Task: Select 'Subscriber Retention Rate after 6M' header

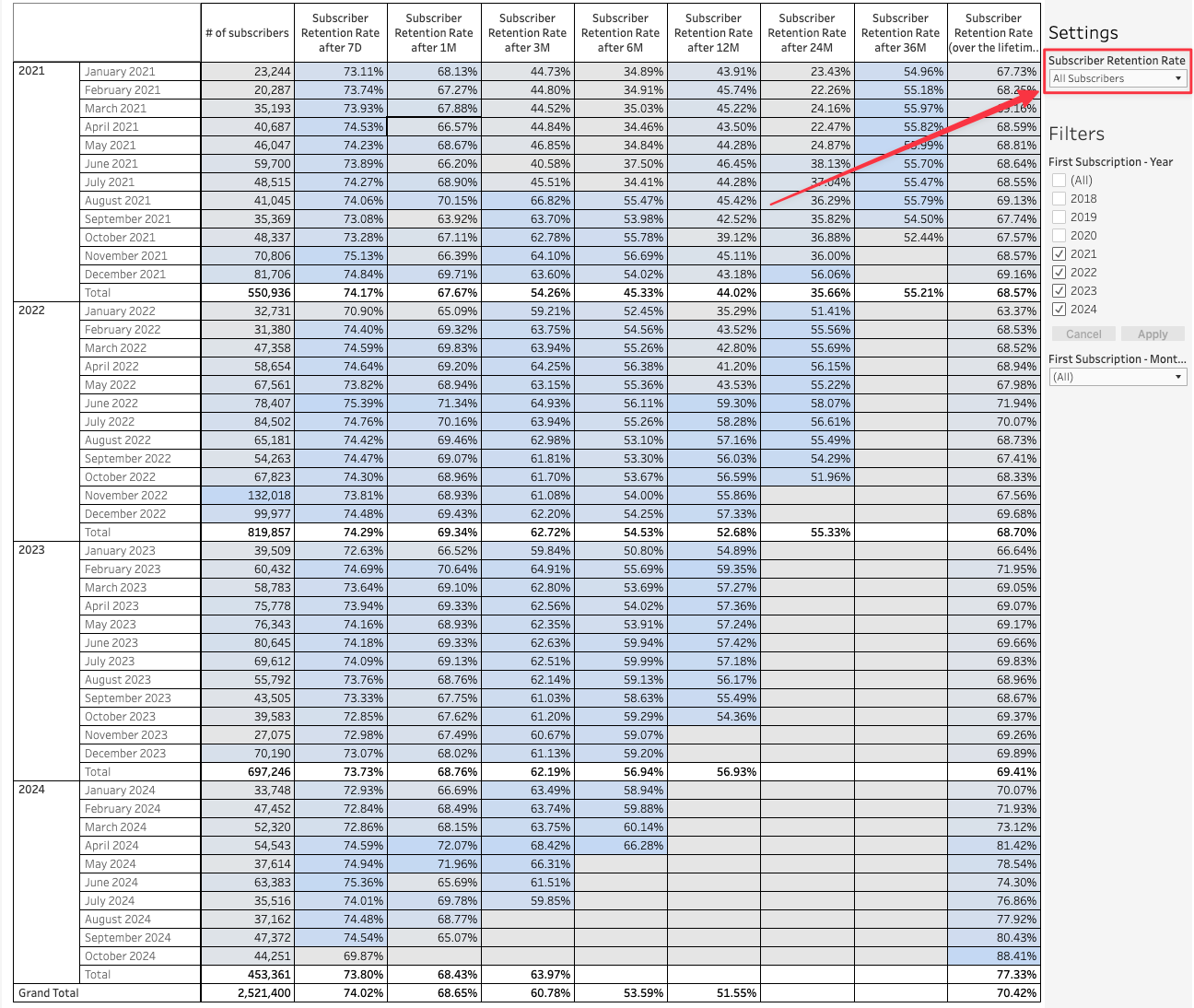Action: [x=621, y=33]
